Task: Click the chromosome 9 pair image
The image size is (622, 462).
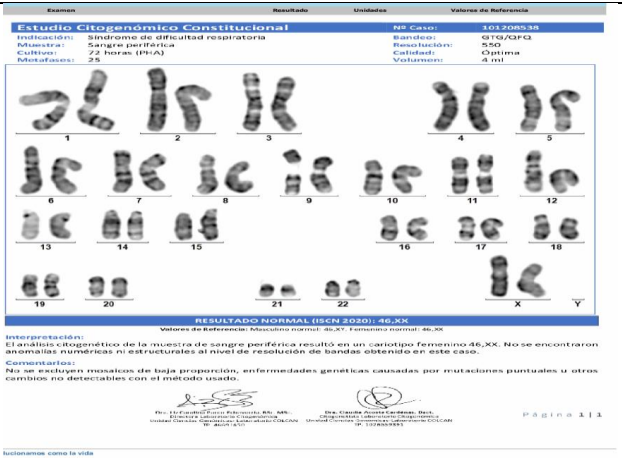Action: pos(308,173)
